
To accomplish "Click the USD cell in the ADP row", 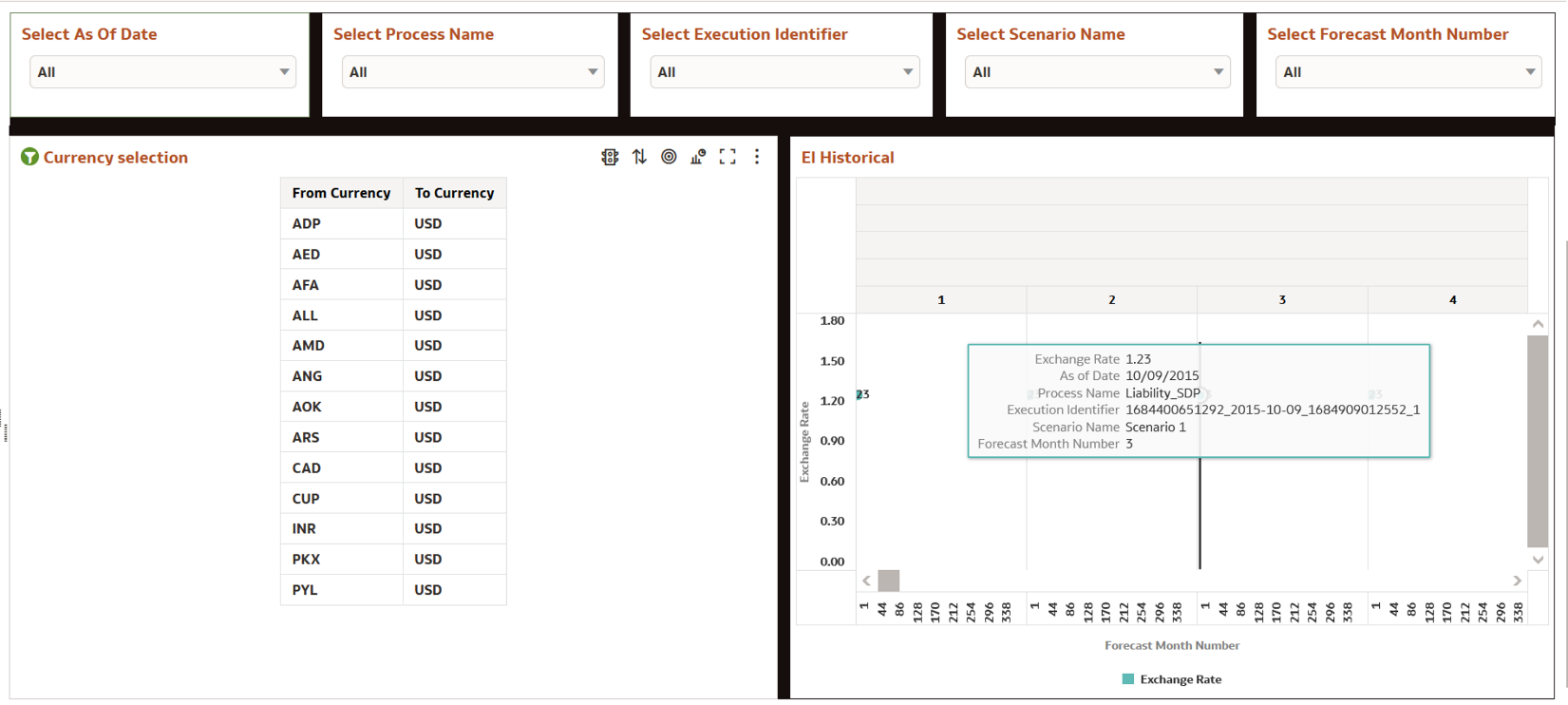I will [455, 223].
